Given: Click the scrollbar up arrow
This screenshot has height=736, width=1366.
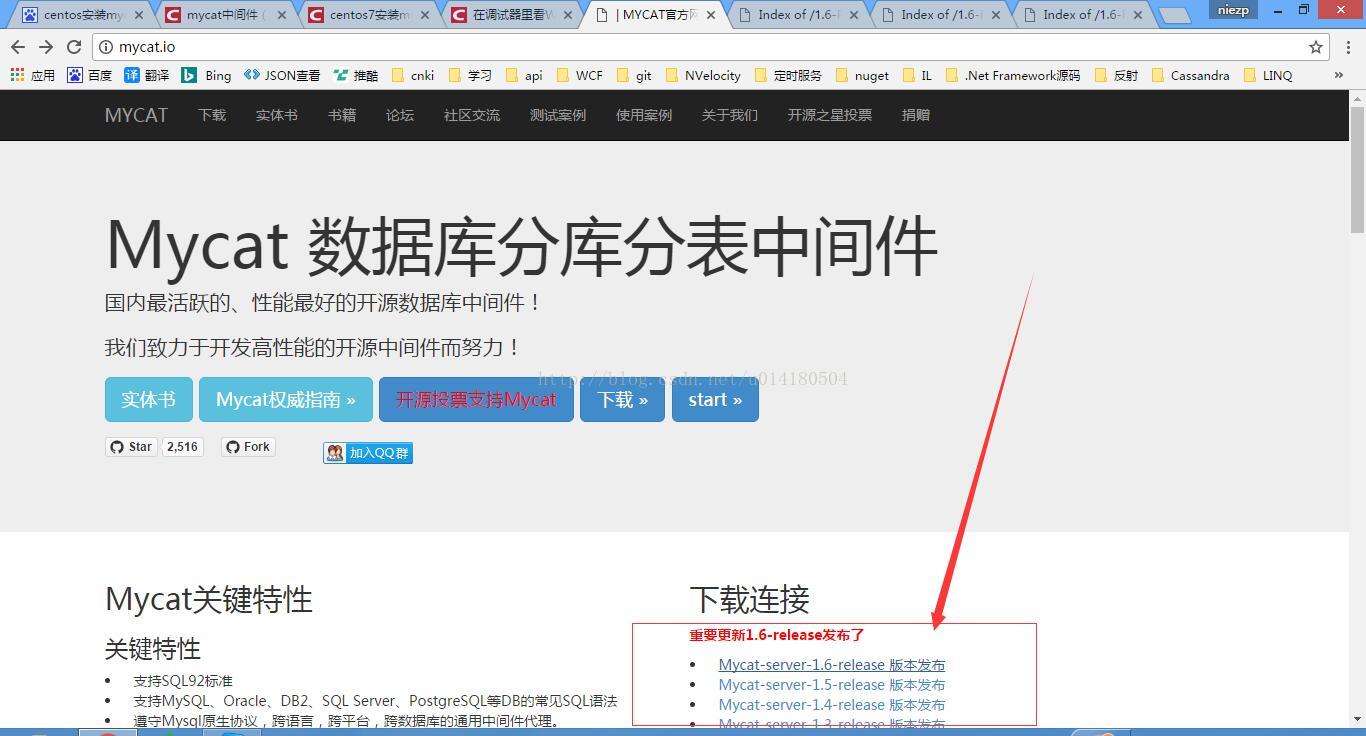Looking at the screenshot, I should pos(1357,98).
